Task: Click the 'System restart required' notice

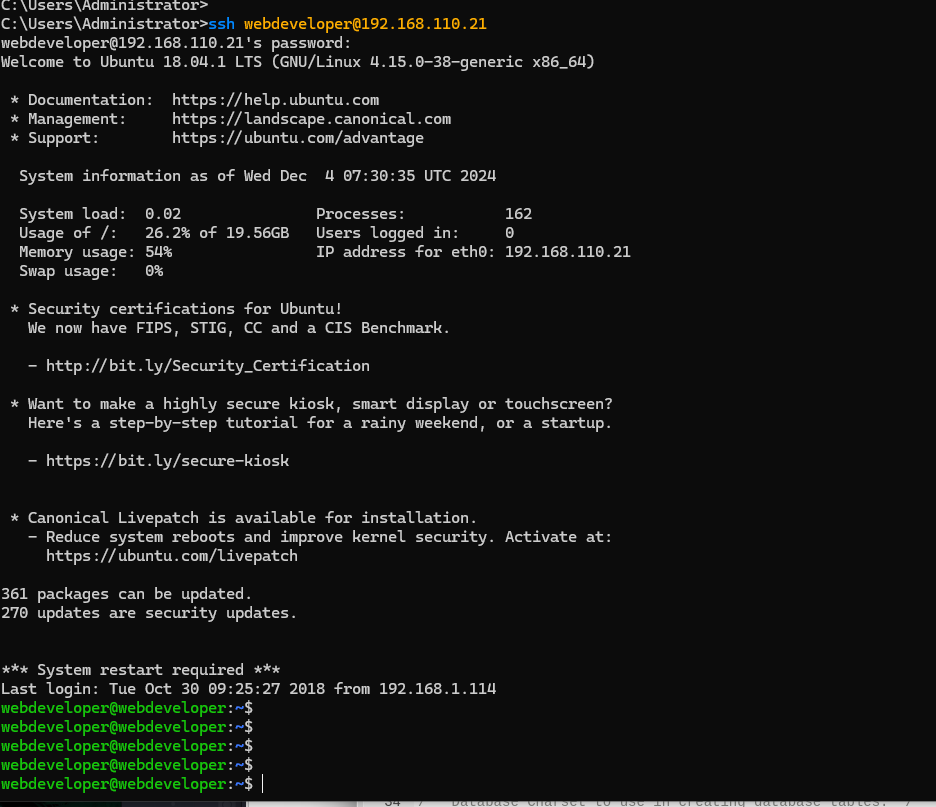Action: tap(140, 670)
